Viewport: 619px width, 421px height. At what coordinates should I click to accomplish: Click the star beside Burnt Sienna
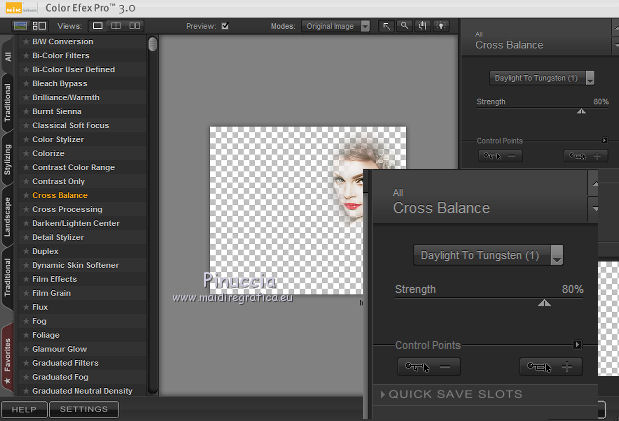[x=26, y=112]
